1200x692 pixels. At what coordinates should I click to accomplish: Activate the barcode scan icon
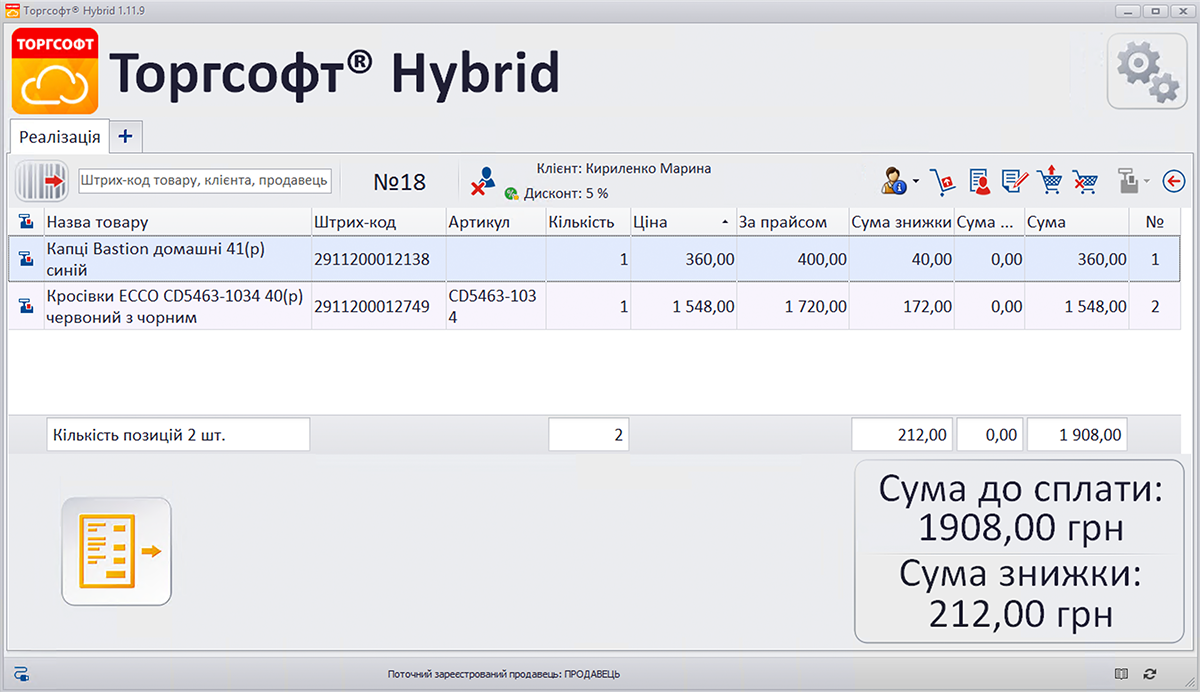click(x=40, y=180)
